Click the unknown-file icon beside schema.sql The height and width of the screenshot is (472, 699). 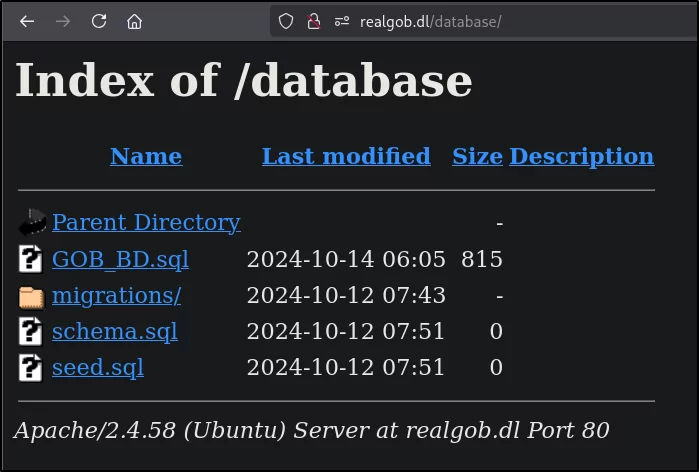point(30,331)
